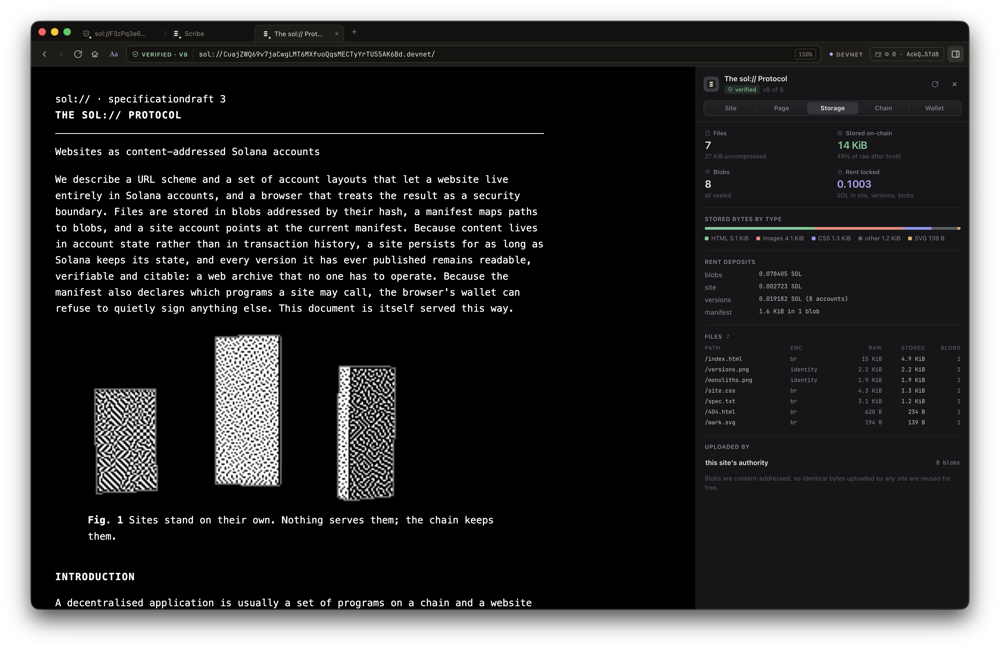Click the site icon in panel header
The image size is (1000, 650).
point(711,84)
